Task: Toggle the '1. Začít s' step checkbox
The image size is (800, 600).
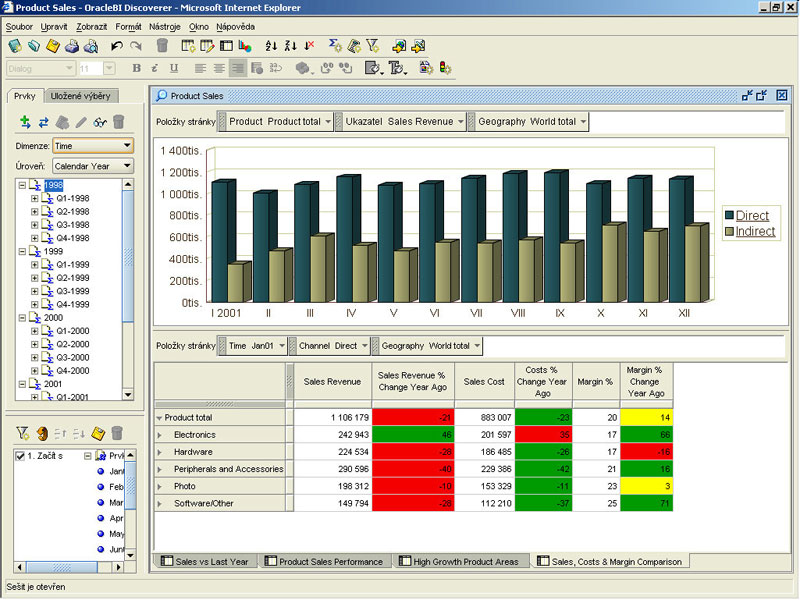Action: pos(20,456)
